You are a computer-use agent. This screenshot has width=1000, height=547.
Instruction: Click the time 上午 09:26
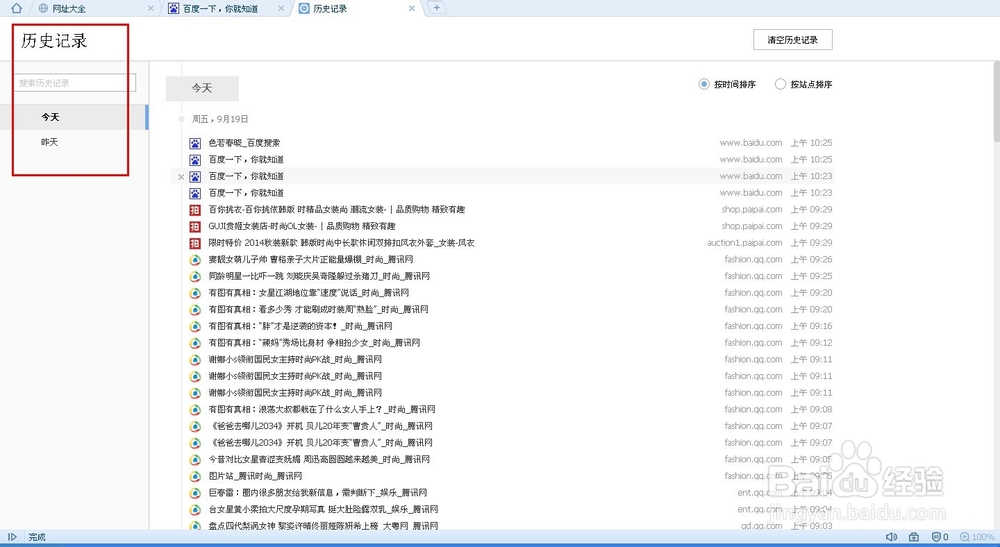[x=811, y=259]
